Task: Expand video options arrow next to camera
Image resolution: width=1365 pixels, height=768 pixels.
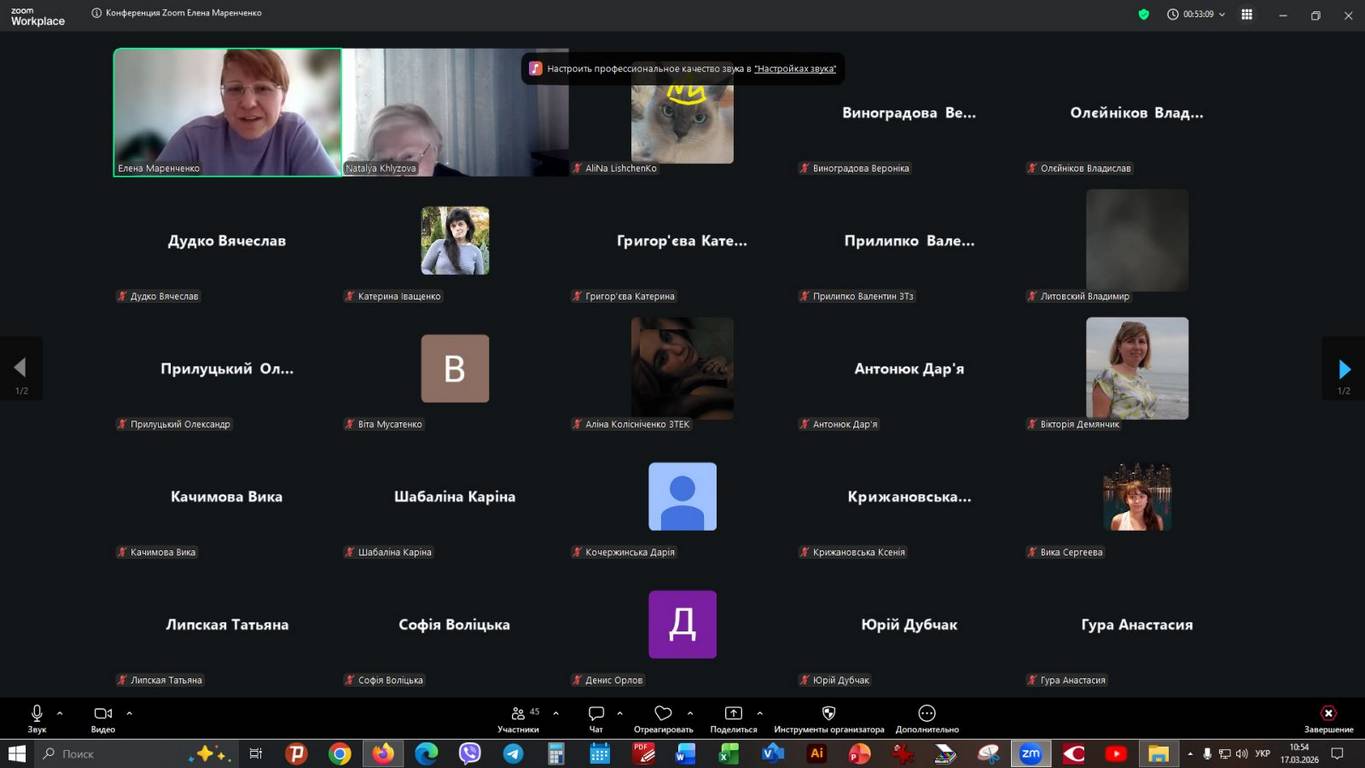Action: click(x=129, y=713)
